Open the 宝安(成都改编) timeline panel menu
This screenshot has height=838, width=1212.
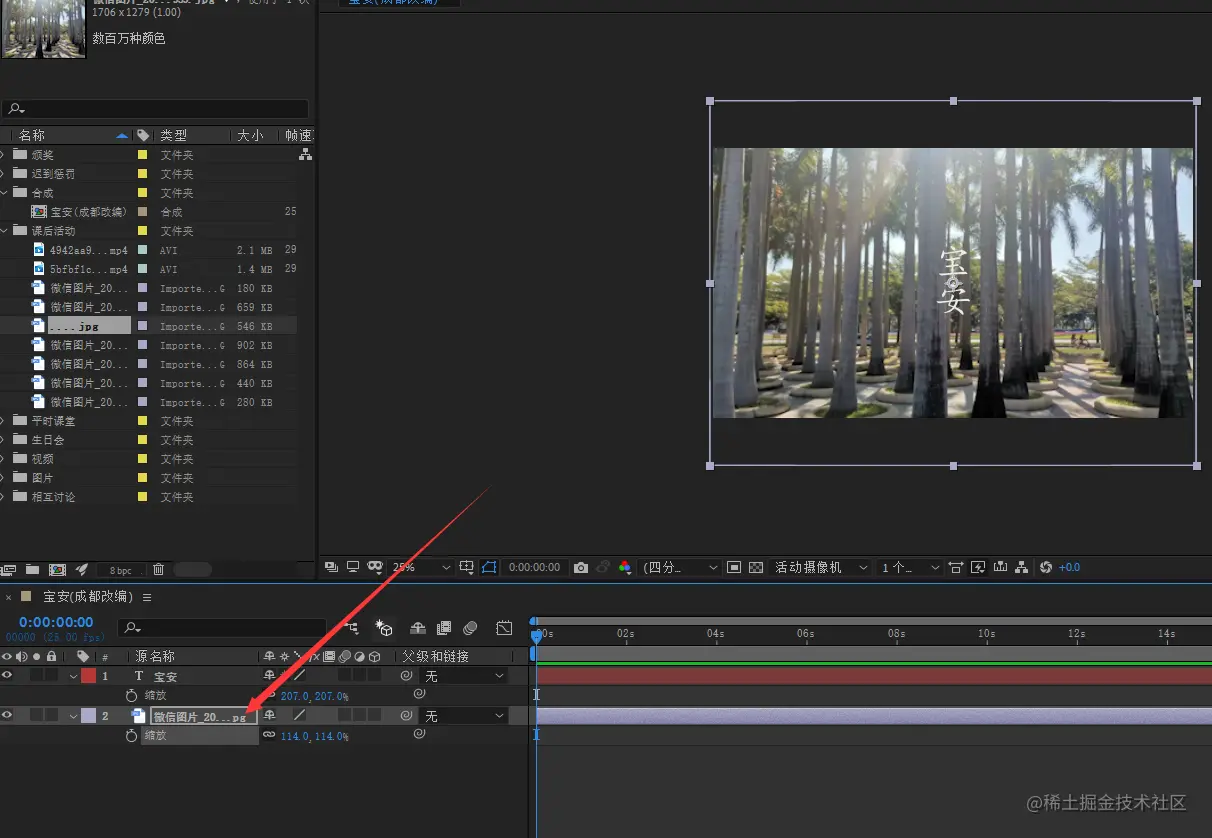pos(147,597)
